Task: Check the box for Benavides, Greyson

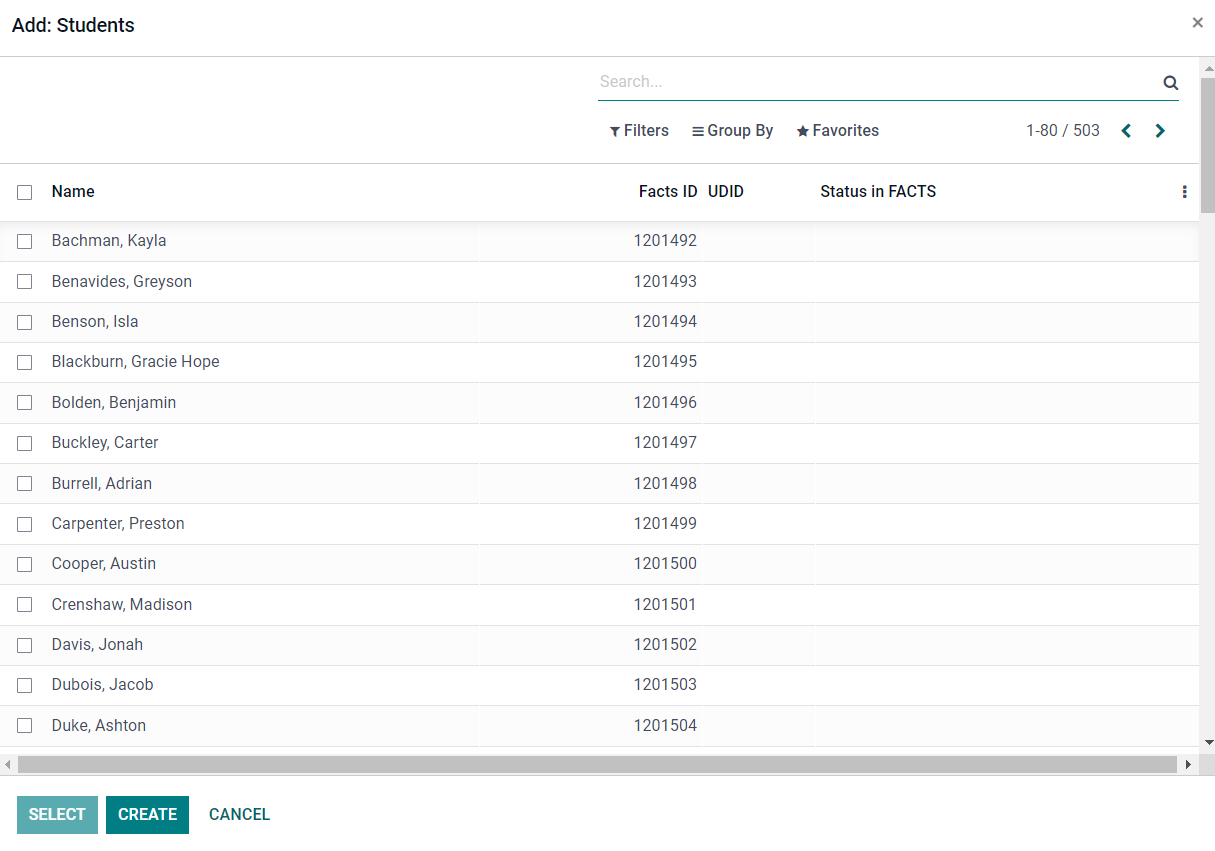Action: 25,282
